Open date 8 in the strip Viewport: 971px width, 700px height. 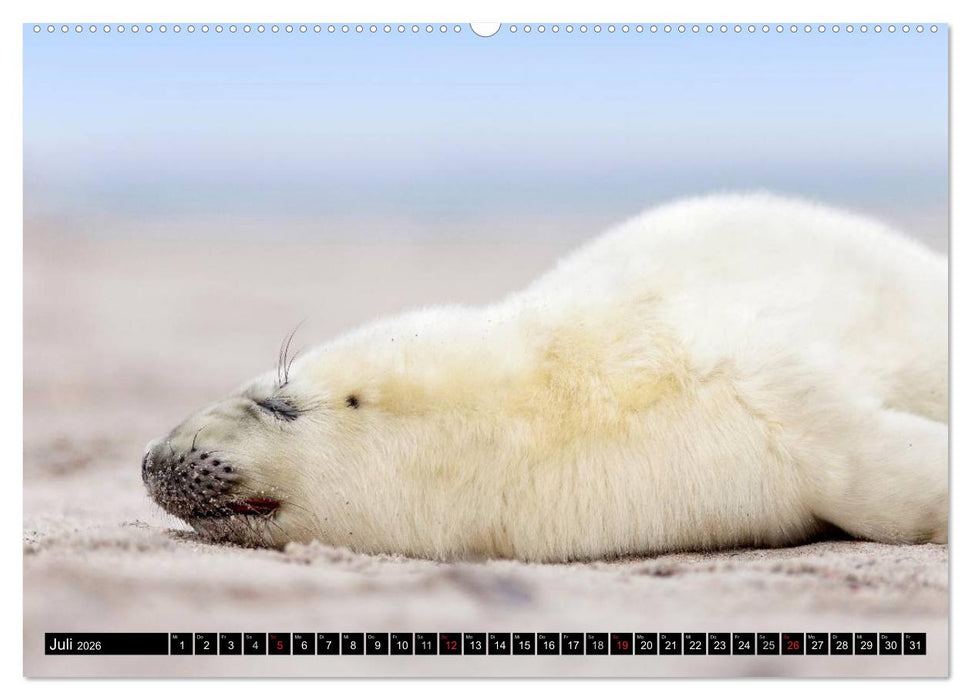[354, 644]
